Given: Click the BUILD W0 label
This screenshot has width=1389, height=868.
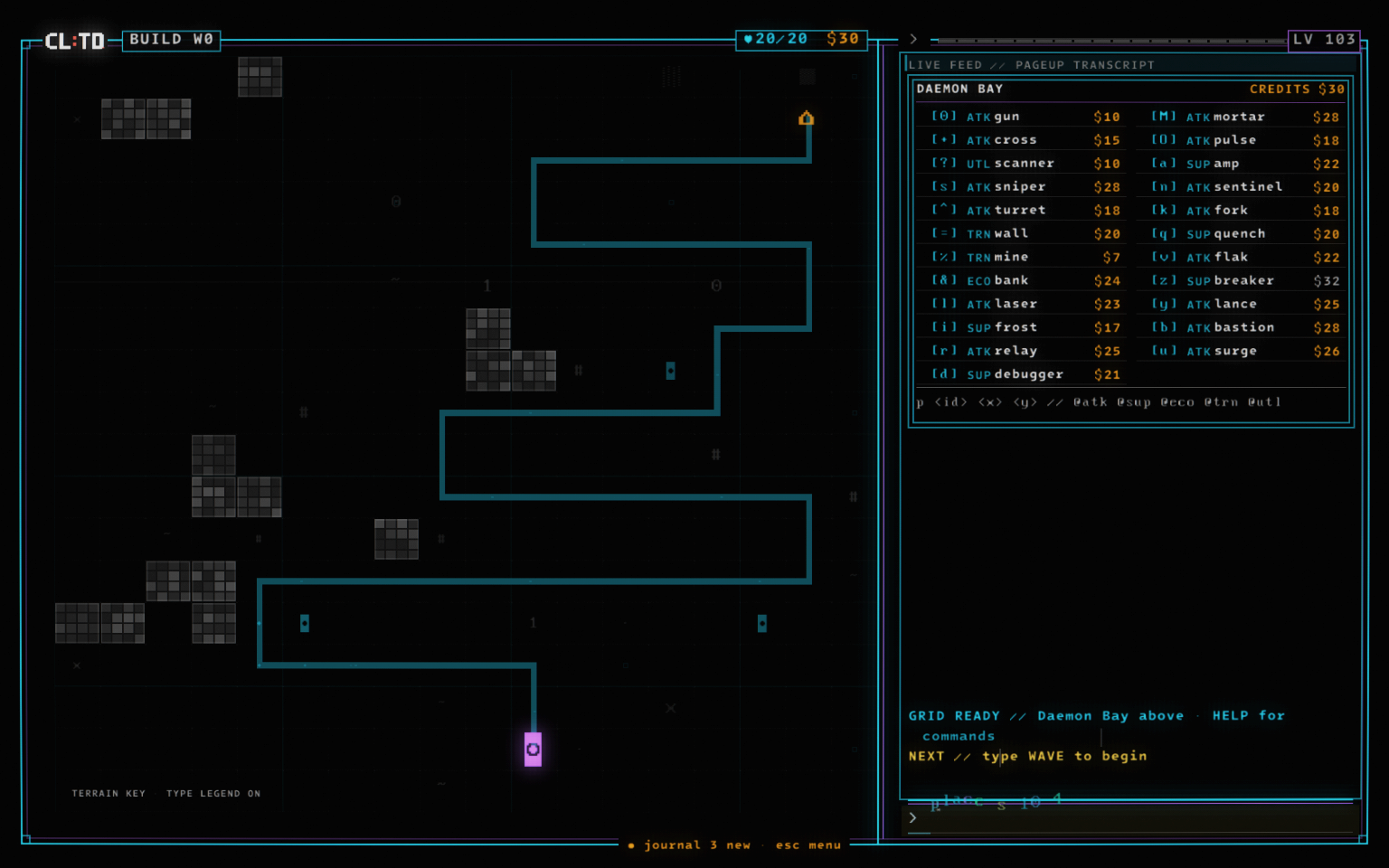Looking at the screenshot, I should point(171,40).
